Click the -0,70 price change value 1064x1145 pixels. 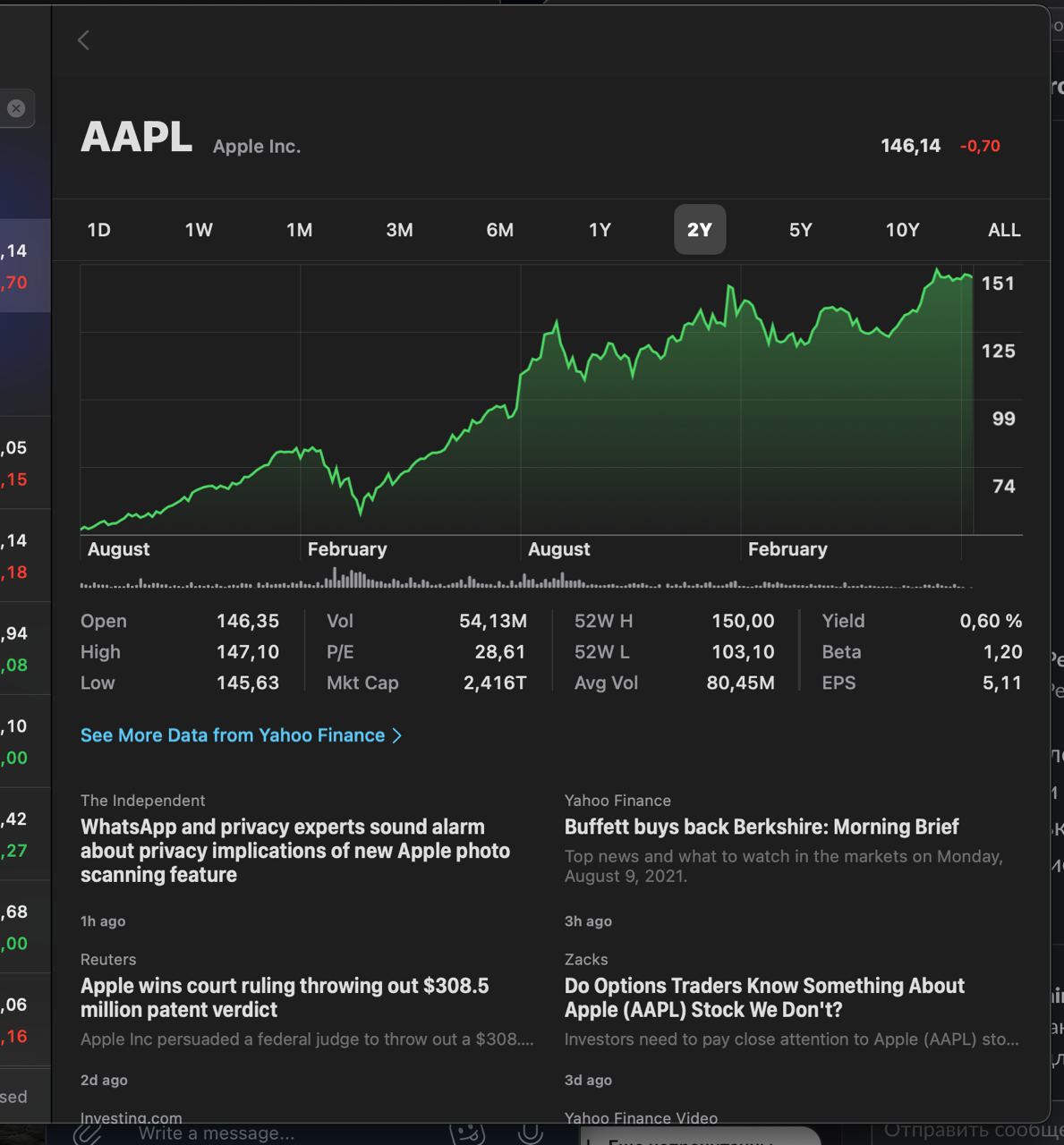980,146
